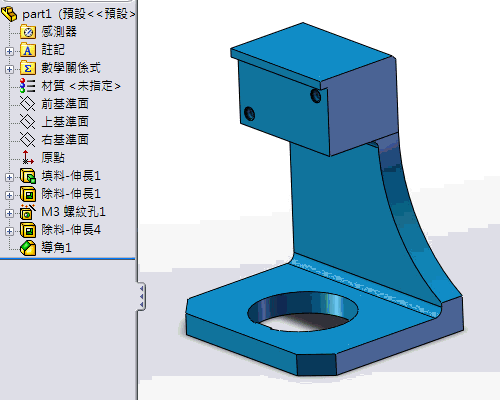Click the large circular hole in the base
Image resolution: width=500 pixels, height=400 pixels.
303,312
